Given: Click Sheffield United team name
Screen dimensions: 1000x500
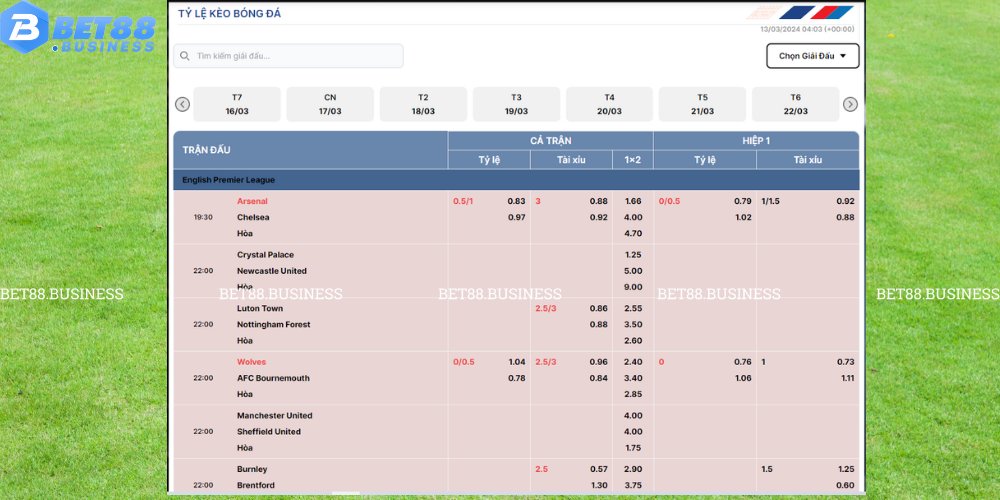Looking at the screenshot, I should coord(268,431).
